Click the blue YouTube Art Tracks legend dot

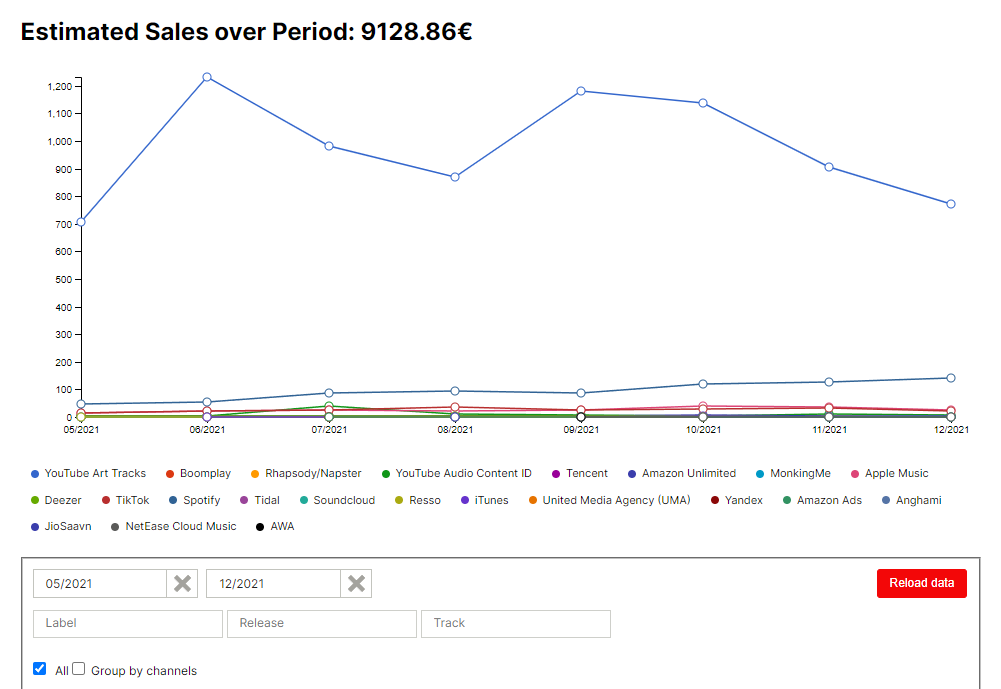point(35,474)
